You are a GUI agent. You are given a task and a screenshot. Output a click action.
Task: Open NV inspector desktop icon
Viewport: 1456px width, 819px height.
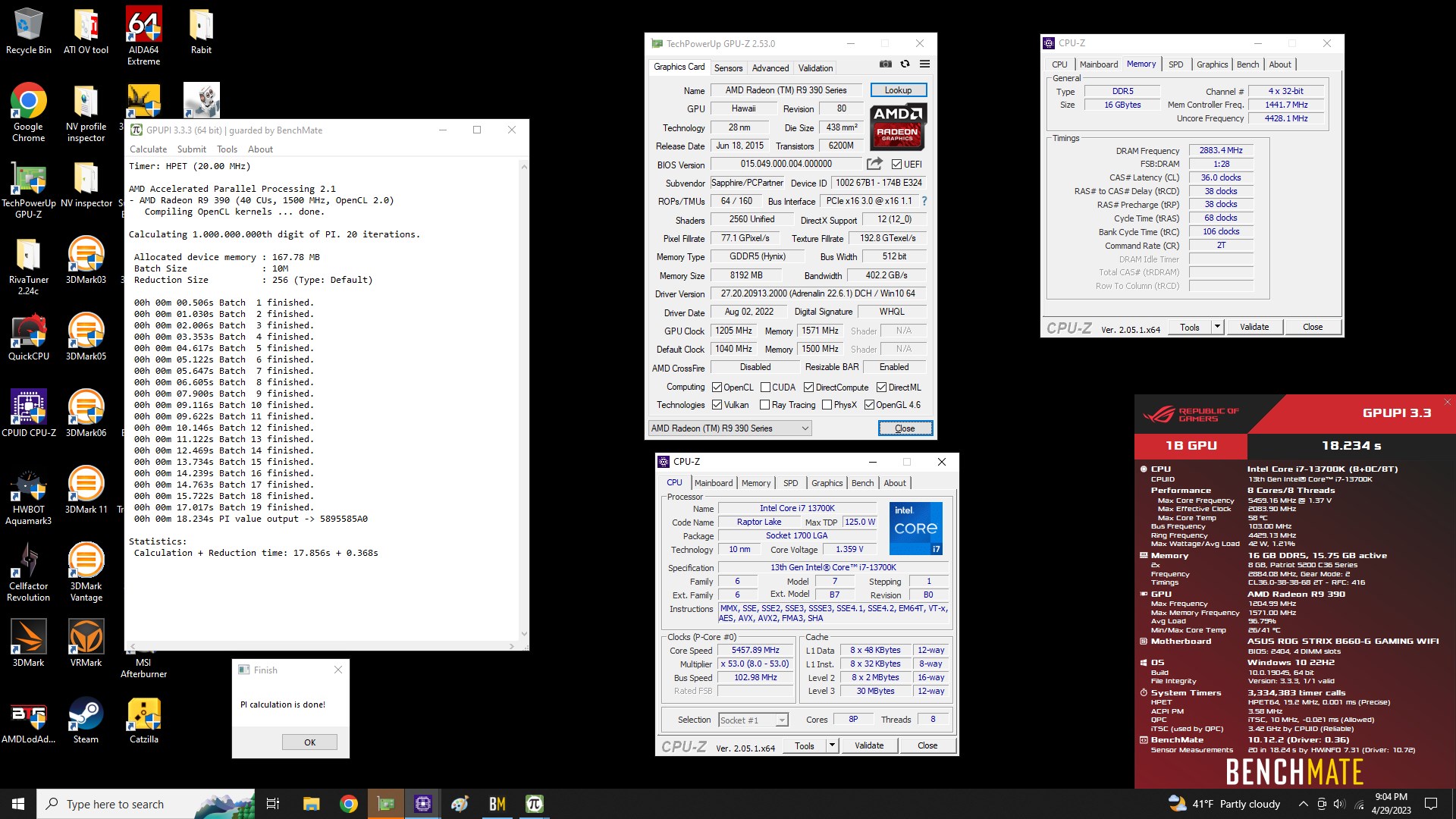[86, 185]
